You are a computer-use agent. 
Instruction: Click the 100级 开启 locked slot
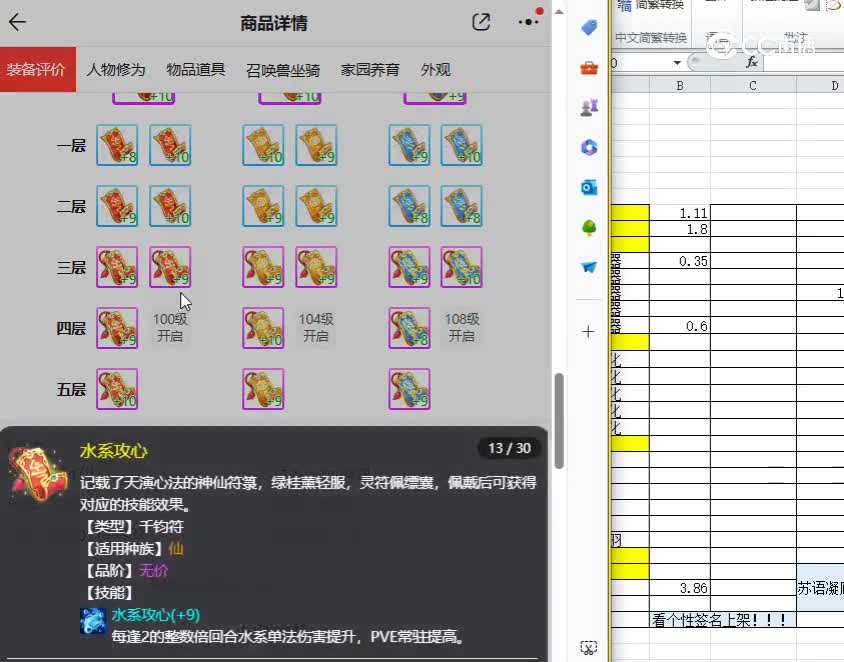click(x=170, y=328)
